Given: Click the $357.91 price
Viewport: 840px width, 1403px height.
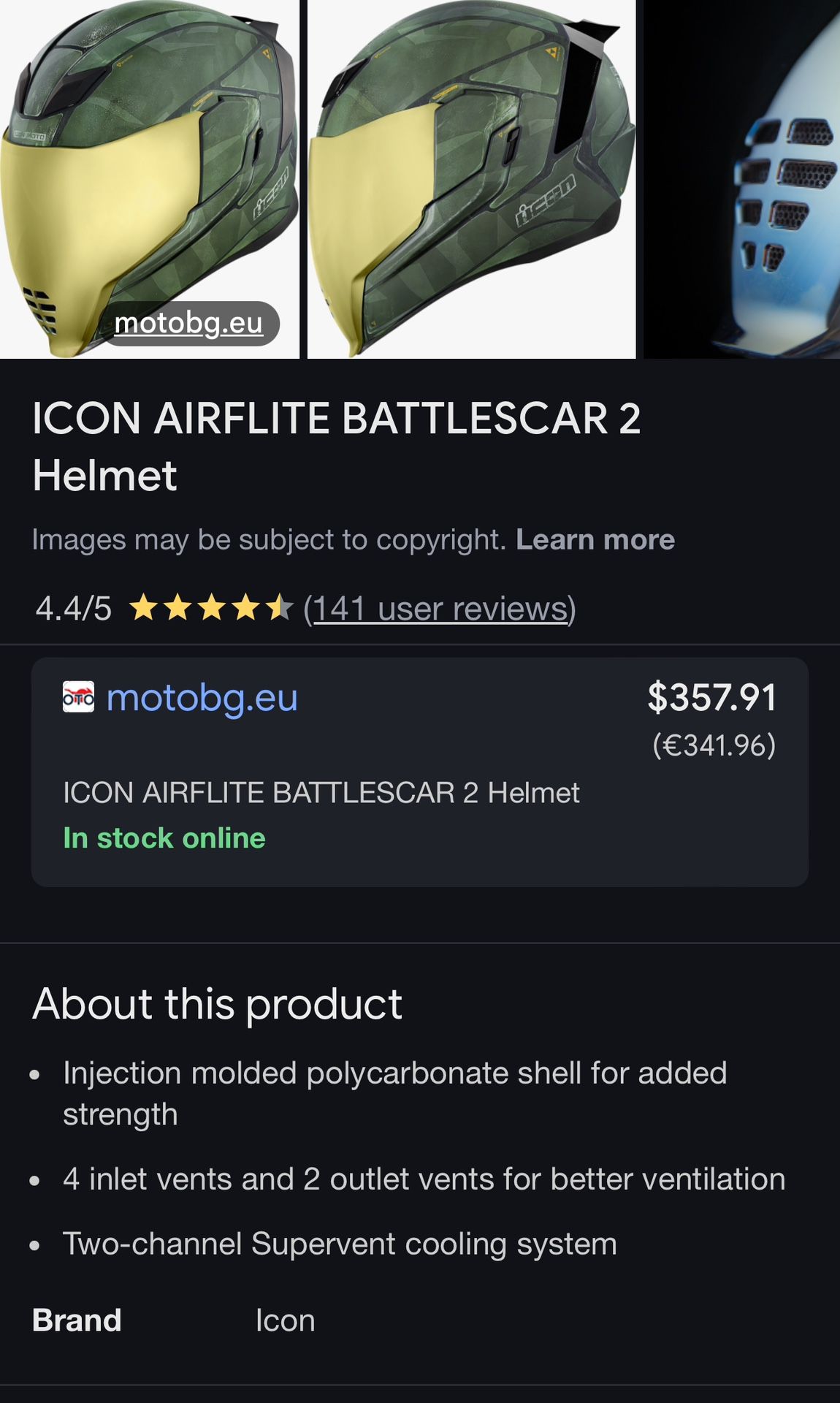Looking at the screenshot, I should tap(711, 696).
